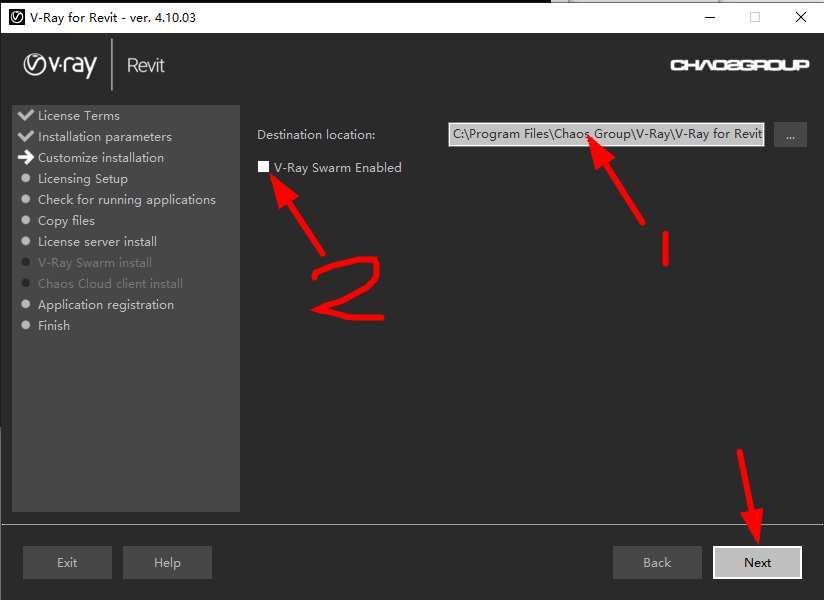This screenshot has height=600, width=824.
Task: Close the installer window
Action: 801,17
